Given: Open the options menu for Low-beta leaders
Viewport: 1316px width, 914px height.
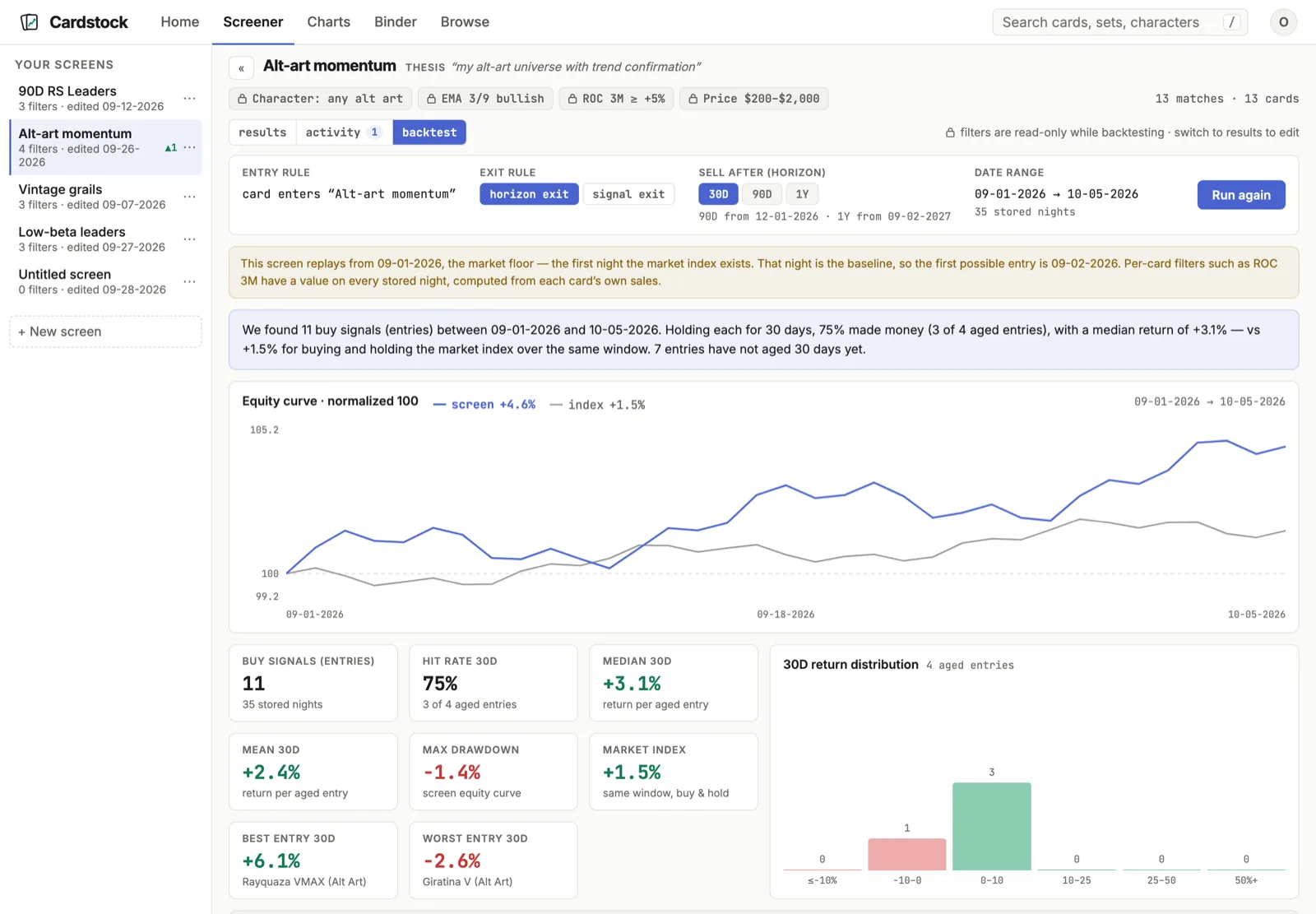Looking at the screenshot, I should point(190,239).
